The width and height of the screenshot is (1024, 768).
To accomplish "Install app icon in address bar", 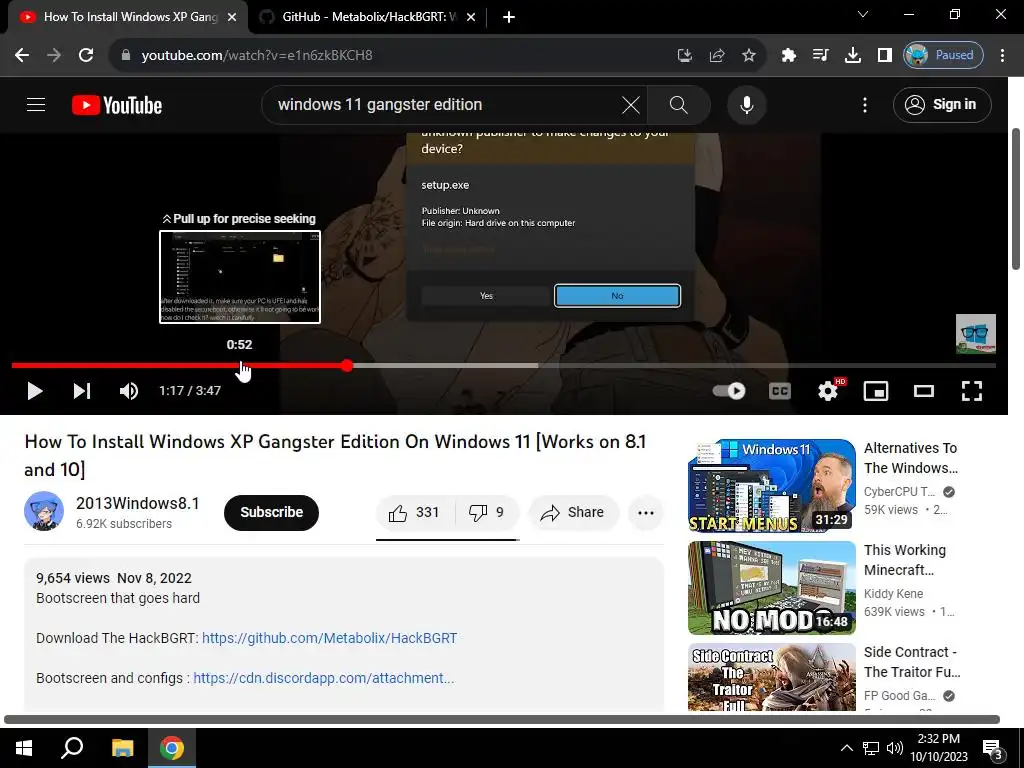I will (684, 55).
